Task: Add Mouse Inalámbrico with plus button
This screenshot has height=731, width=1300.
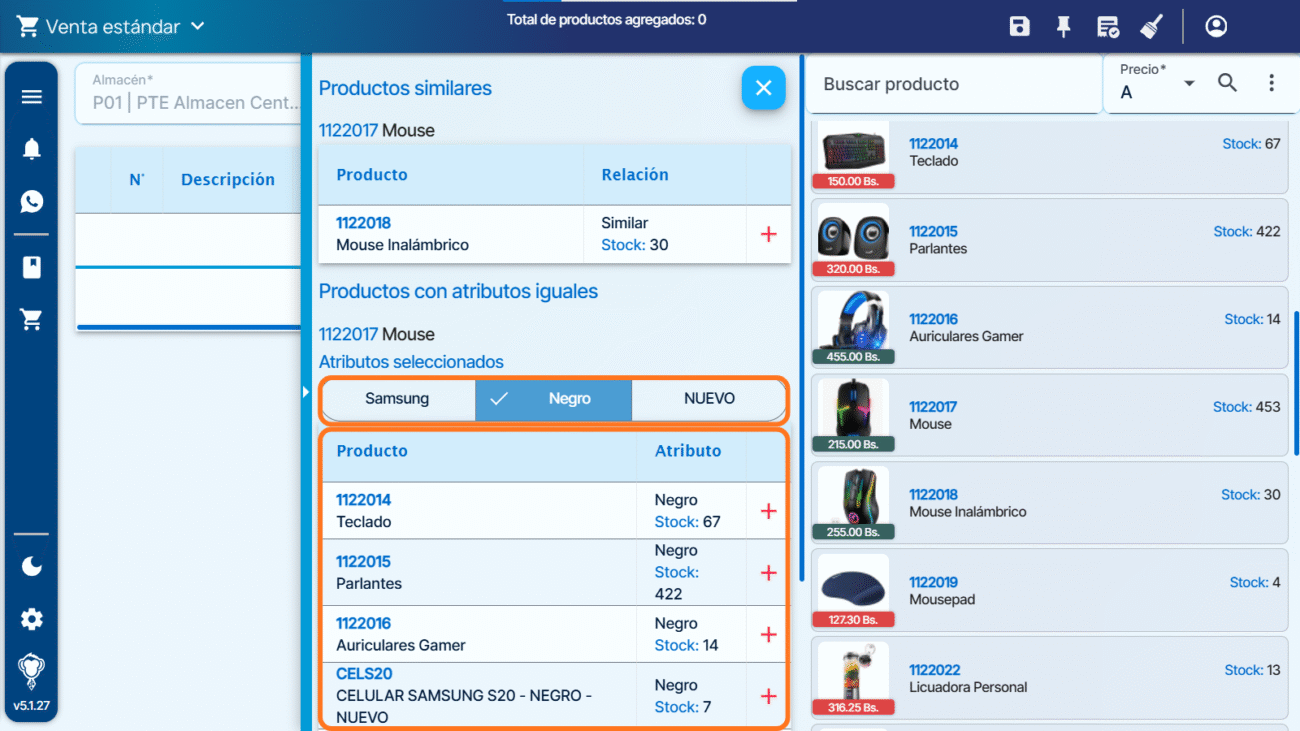Action: coord(768,234)
